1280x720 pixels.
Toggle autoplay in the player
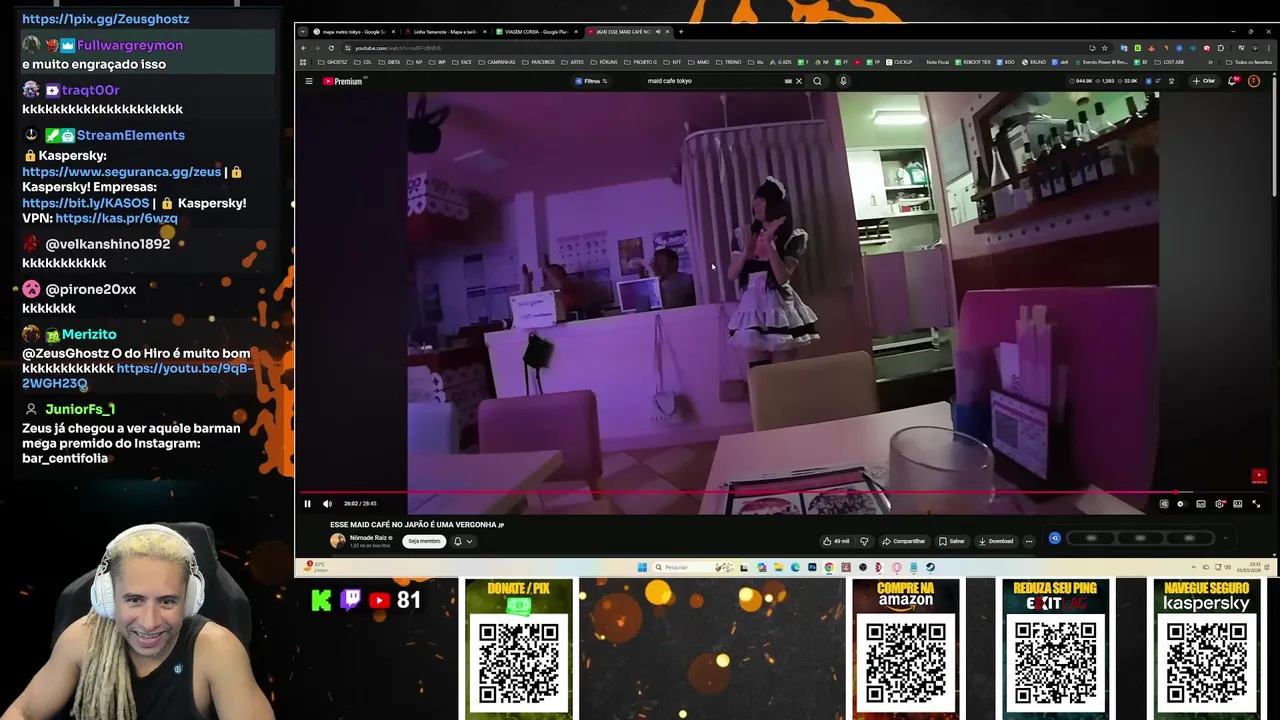click(1181, 504)
